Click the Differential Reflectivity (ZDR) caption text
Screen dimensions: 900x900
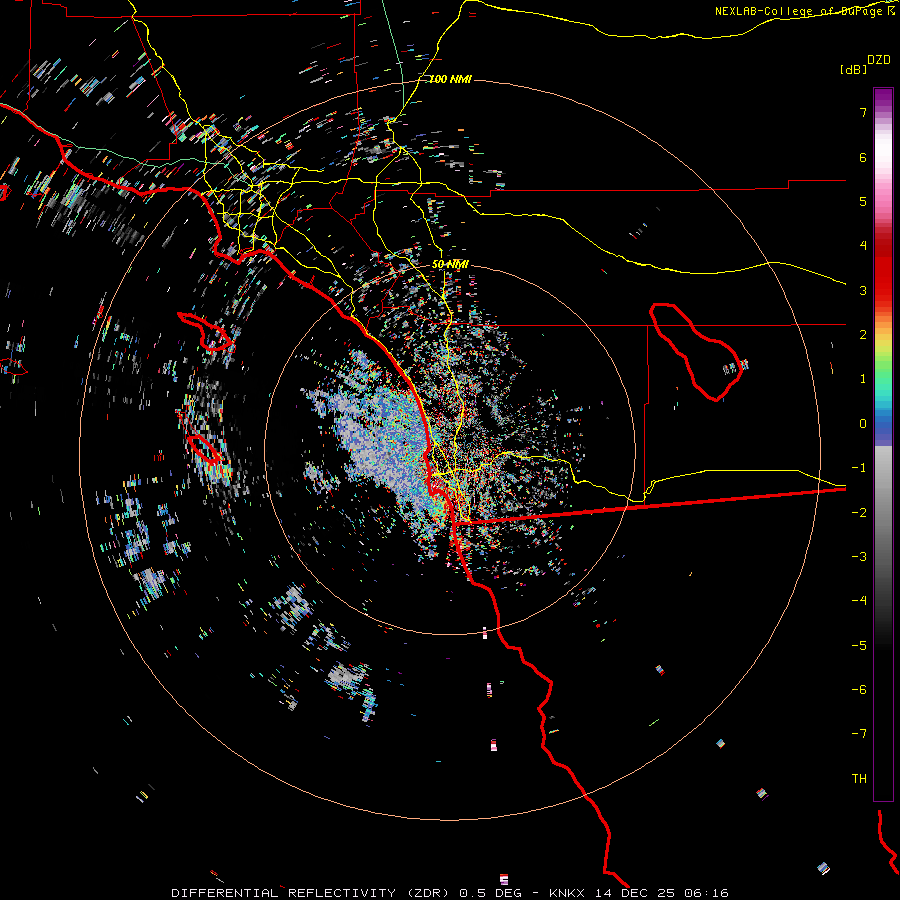[x=311, y=893]
